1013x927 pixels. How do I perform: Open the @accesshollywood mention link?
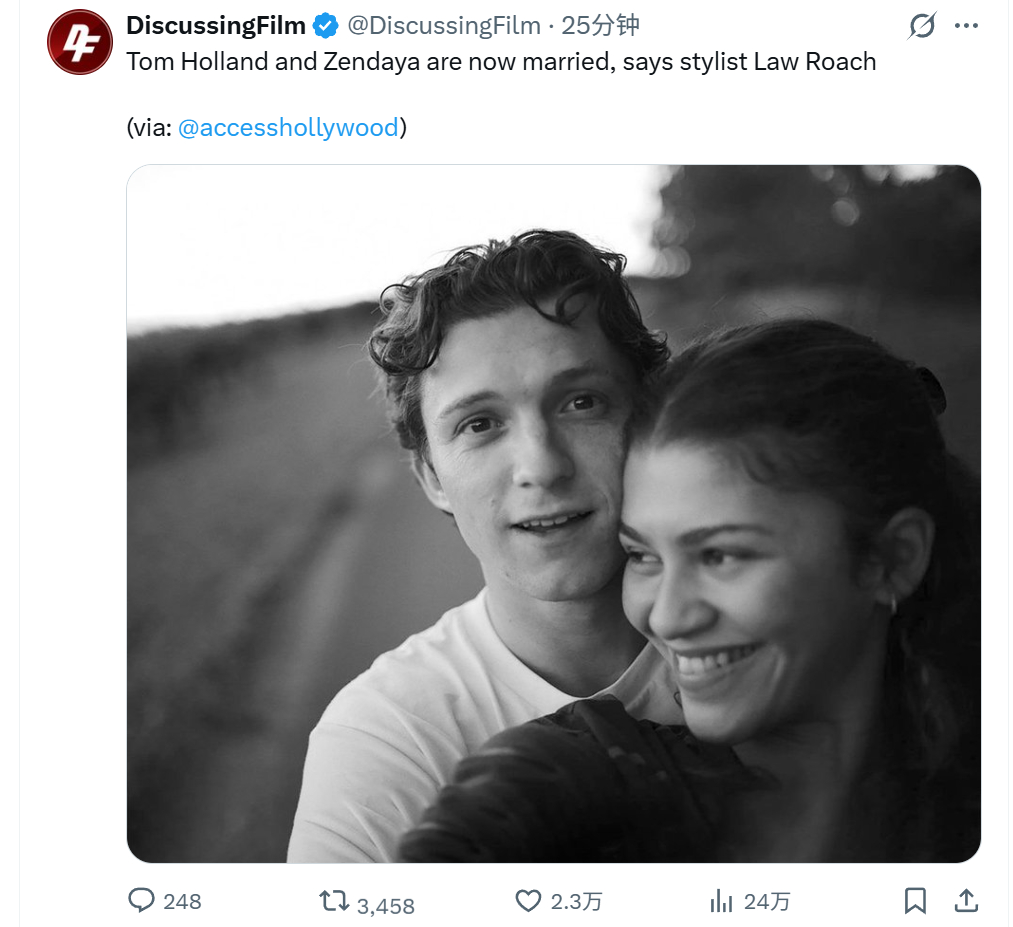tap(288, 128)
